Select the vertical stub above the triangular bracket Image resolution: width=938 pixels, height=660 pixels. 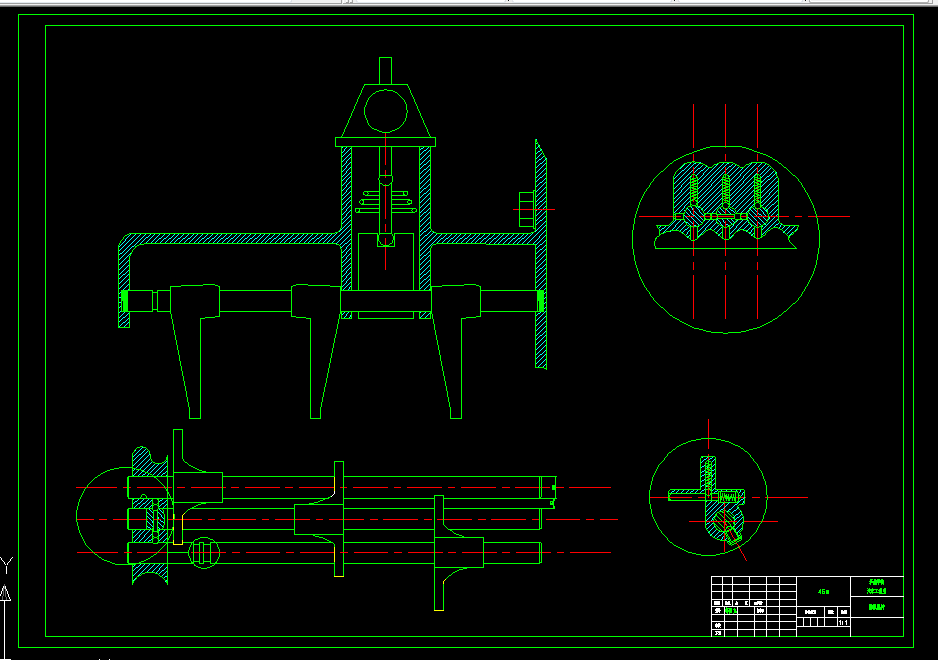click(385, 71)
